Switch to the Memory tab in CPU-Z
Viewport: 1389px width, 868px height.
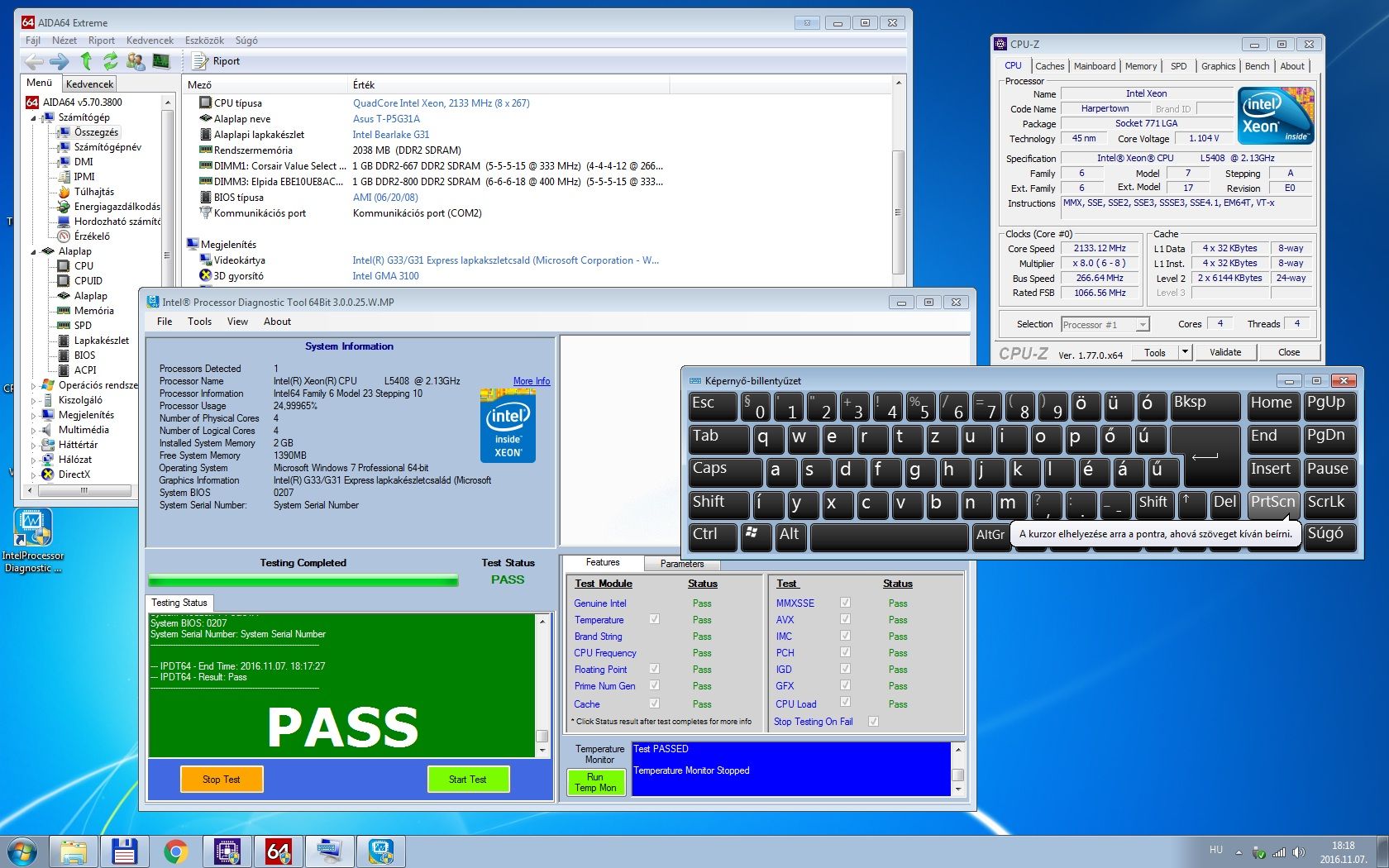(x=1140, y=66)
